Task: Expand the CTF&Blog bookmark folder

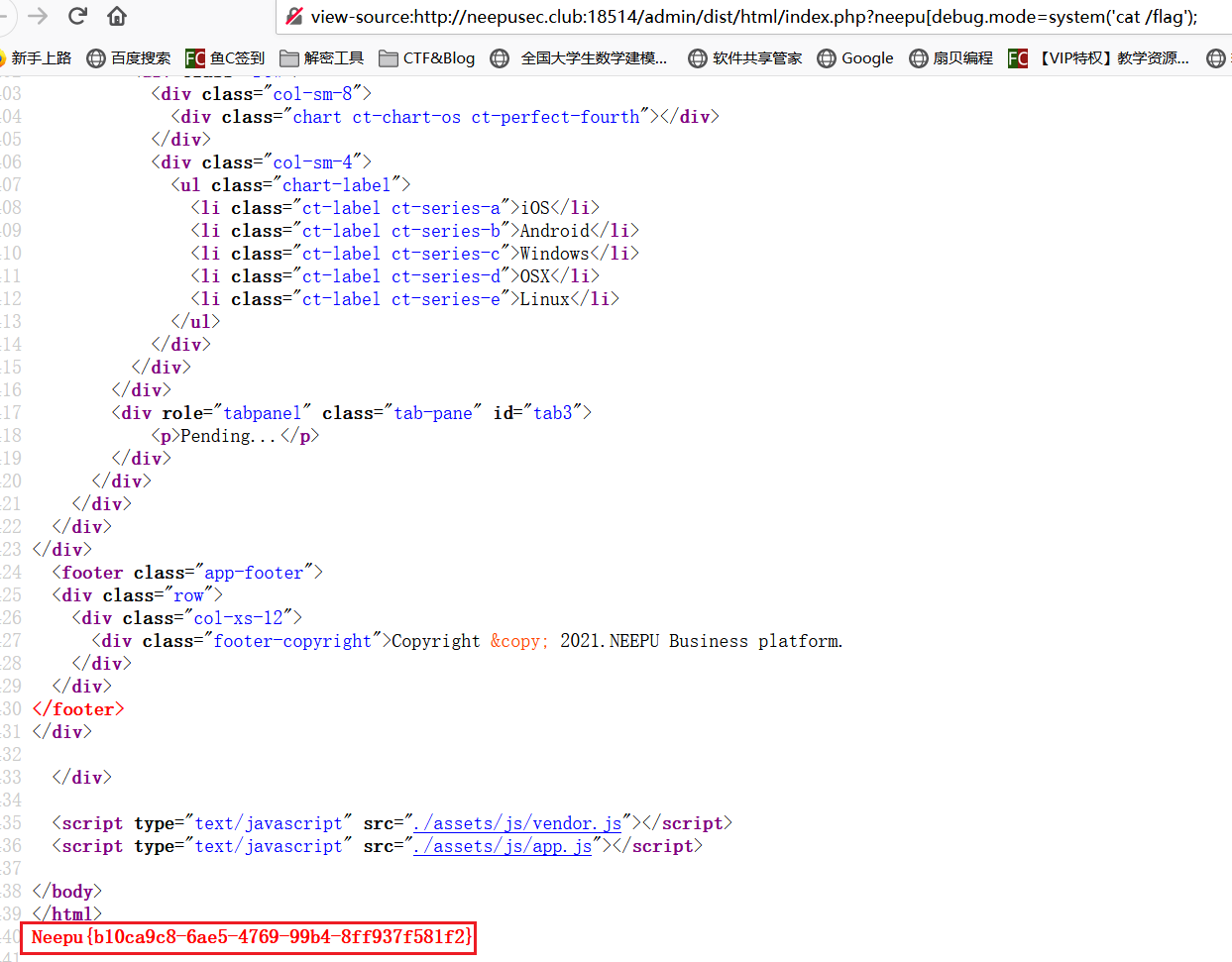Action: (427, 58)
